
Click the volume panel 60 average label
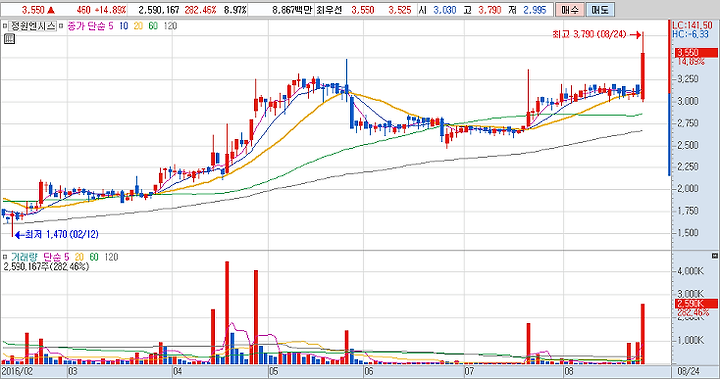94,257
